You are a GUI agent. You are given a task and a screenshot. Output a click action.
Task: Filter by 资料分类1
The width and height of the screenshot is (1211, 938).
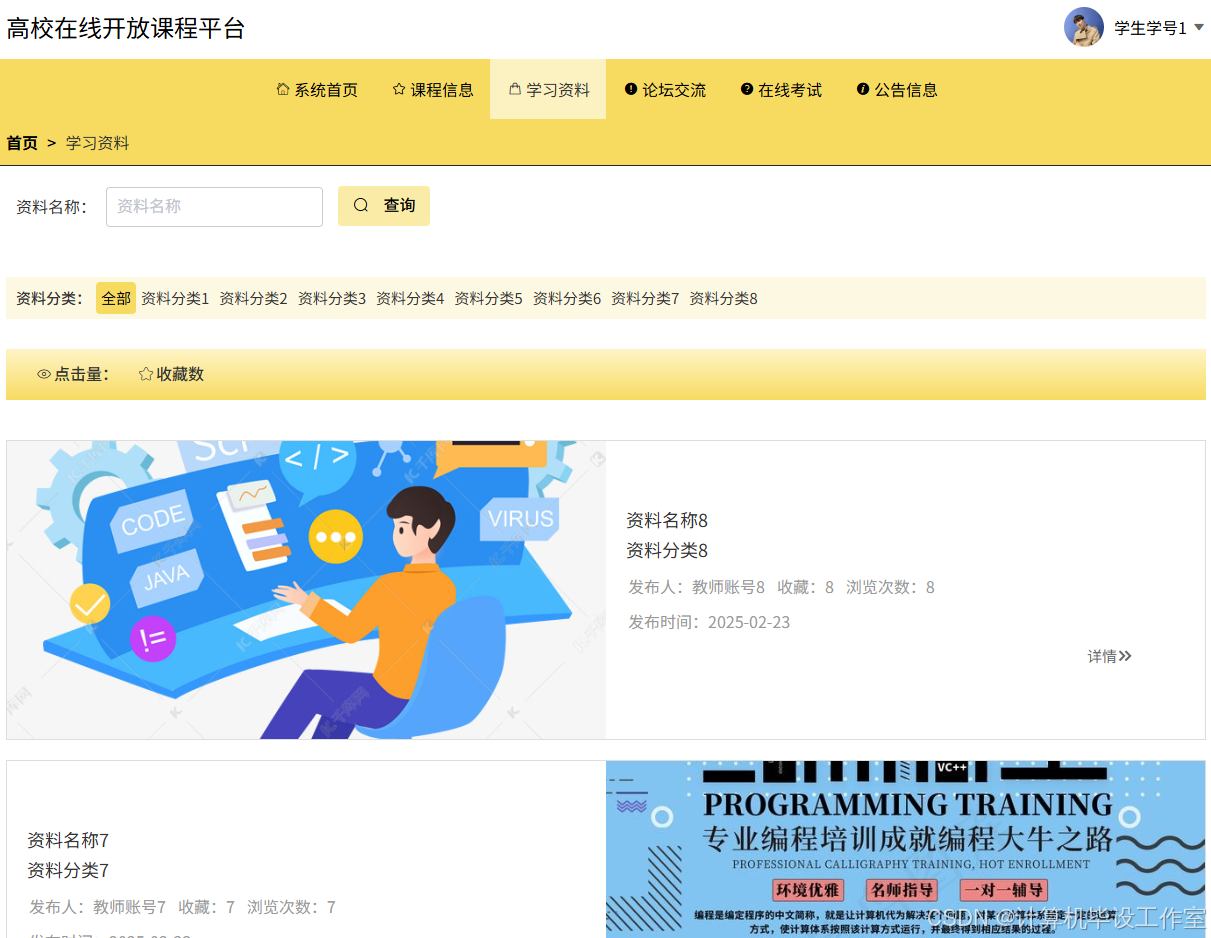pos(175,298)
